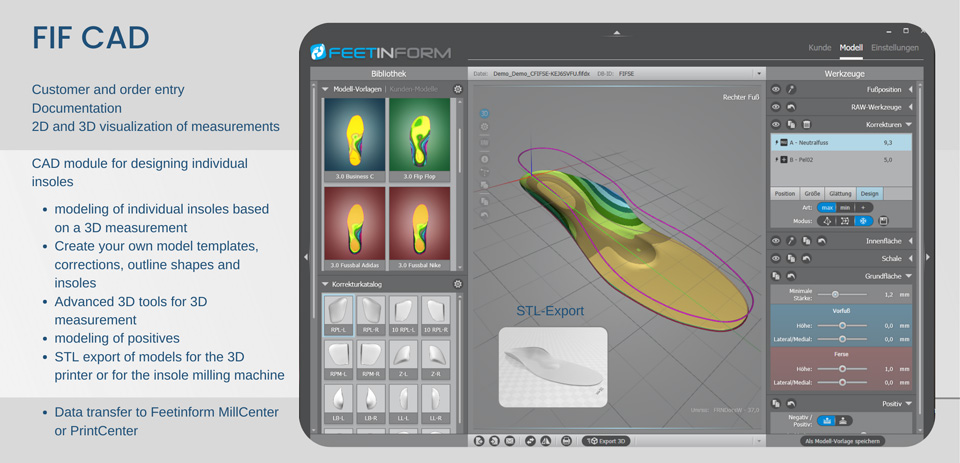Click the email icon in bottom toolbar
The image size is (960, 463).
pyautogui.click(x=508, y=440)
